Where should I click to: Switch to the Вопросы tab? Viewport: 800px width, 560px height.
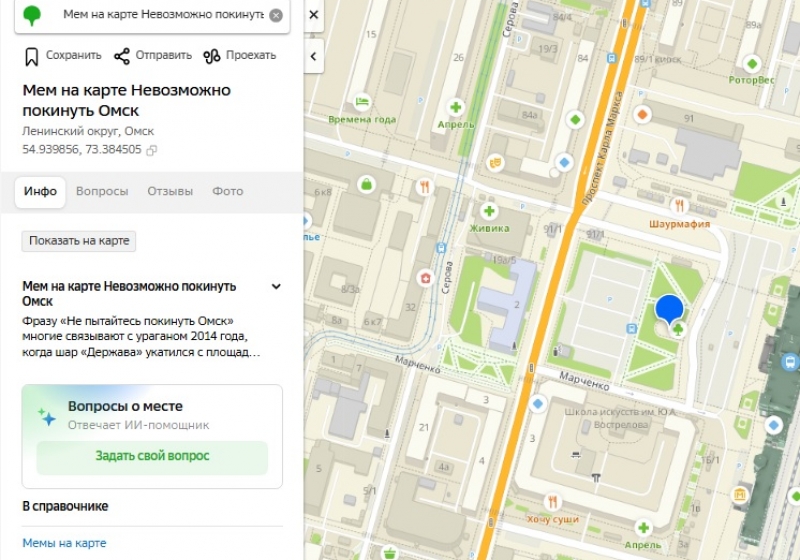102,192
